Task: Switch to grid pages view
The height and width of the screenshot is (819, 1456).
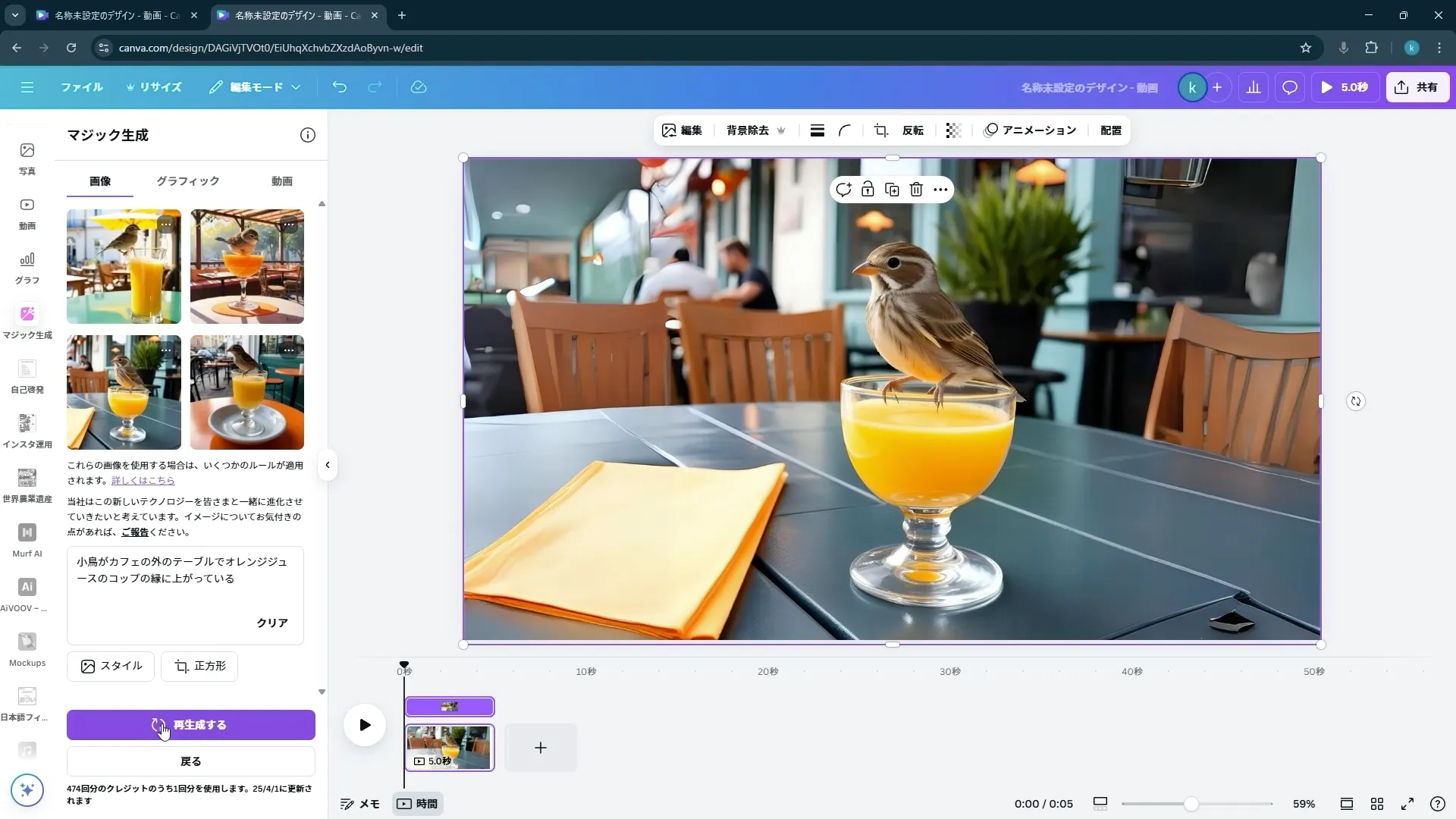Action: coord(1378,804)
